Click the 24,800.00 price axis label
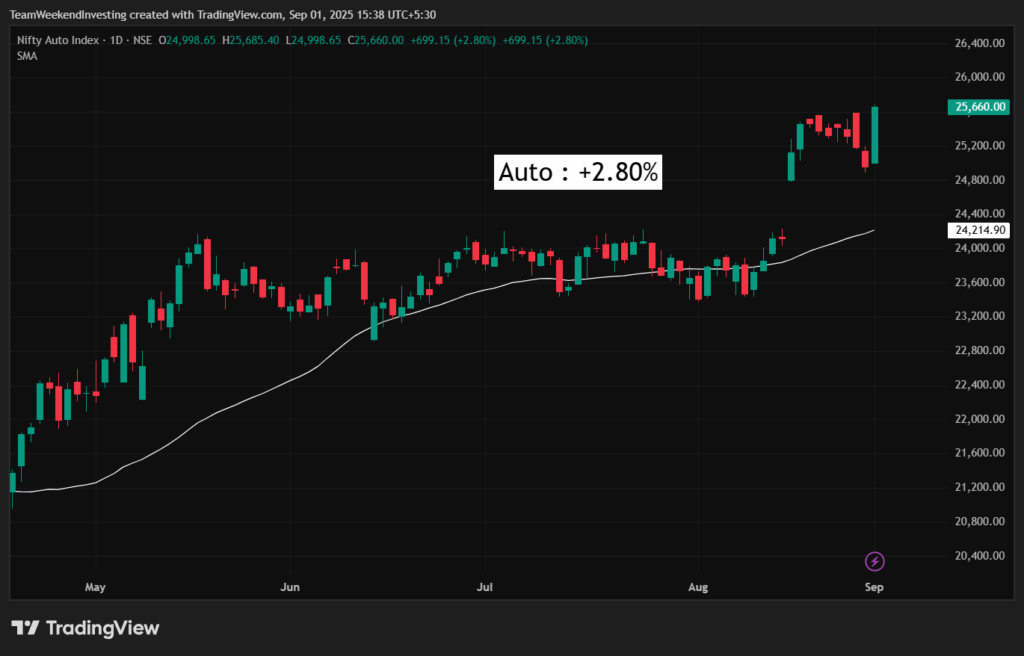This screenshot has height=656, width=1024. pyautogui.click(x=980, y=180)
